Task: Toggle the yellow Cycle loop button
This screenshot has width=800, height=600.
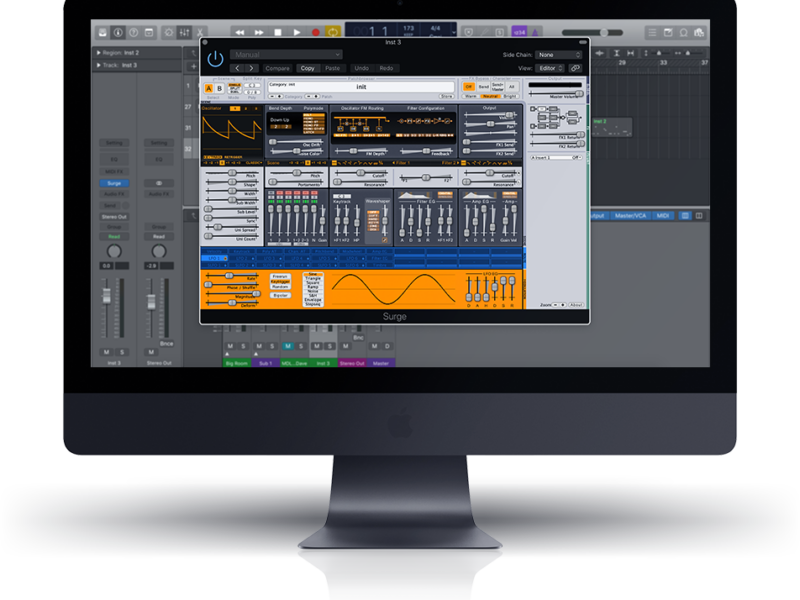Action: coord(334,32)
